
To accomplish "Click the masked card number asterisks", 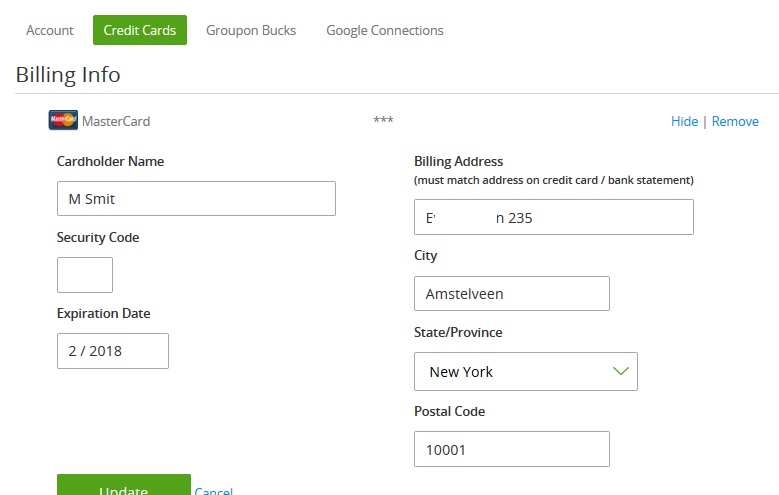I will [383, 121].
